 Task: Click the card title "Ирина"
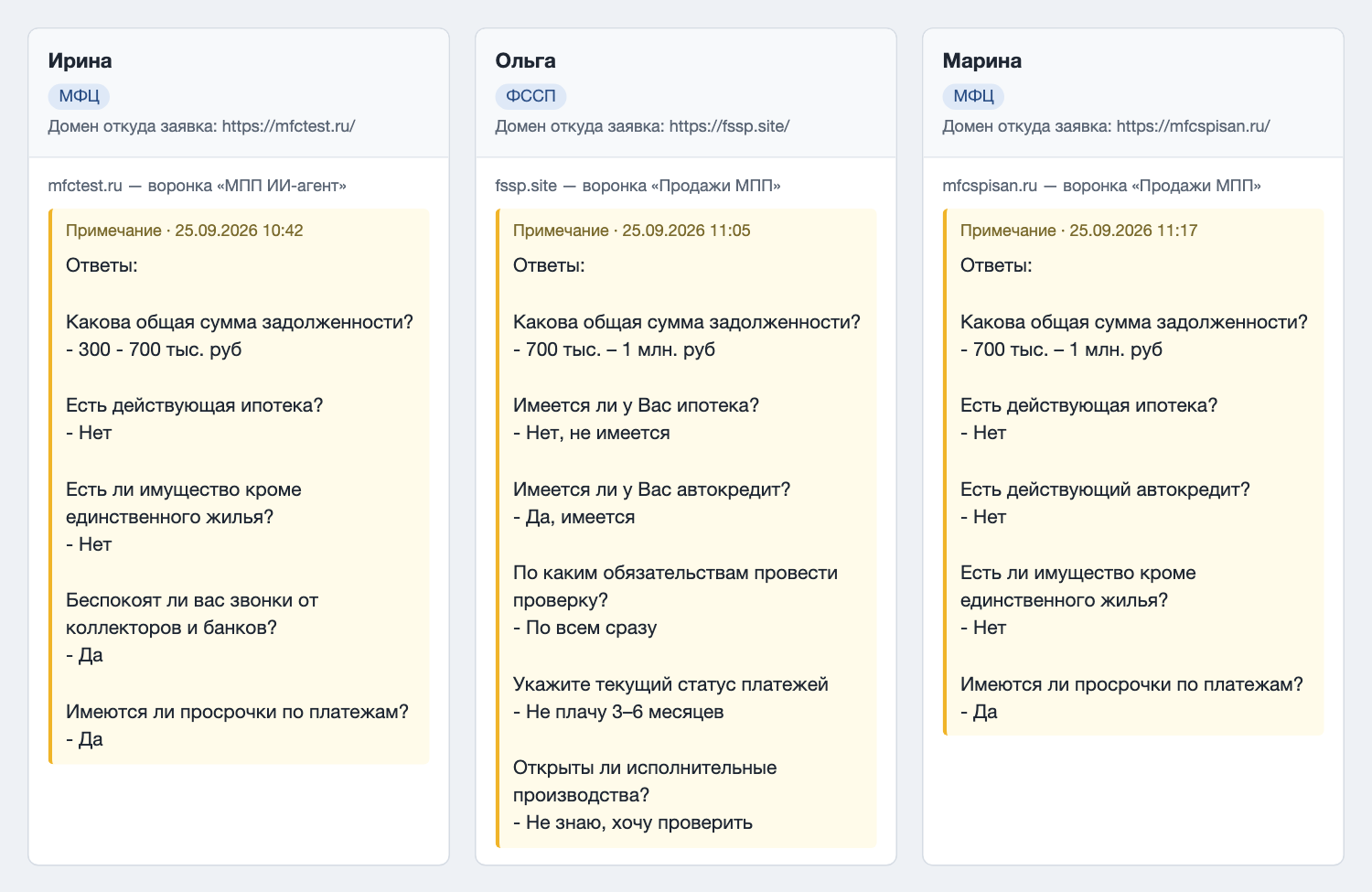80,60
